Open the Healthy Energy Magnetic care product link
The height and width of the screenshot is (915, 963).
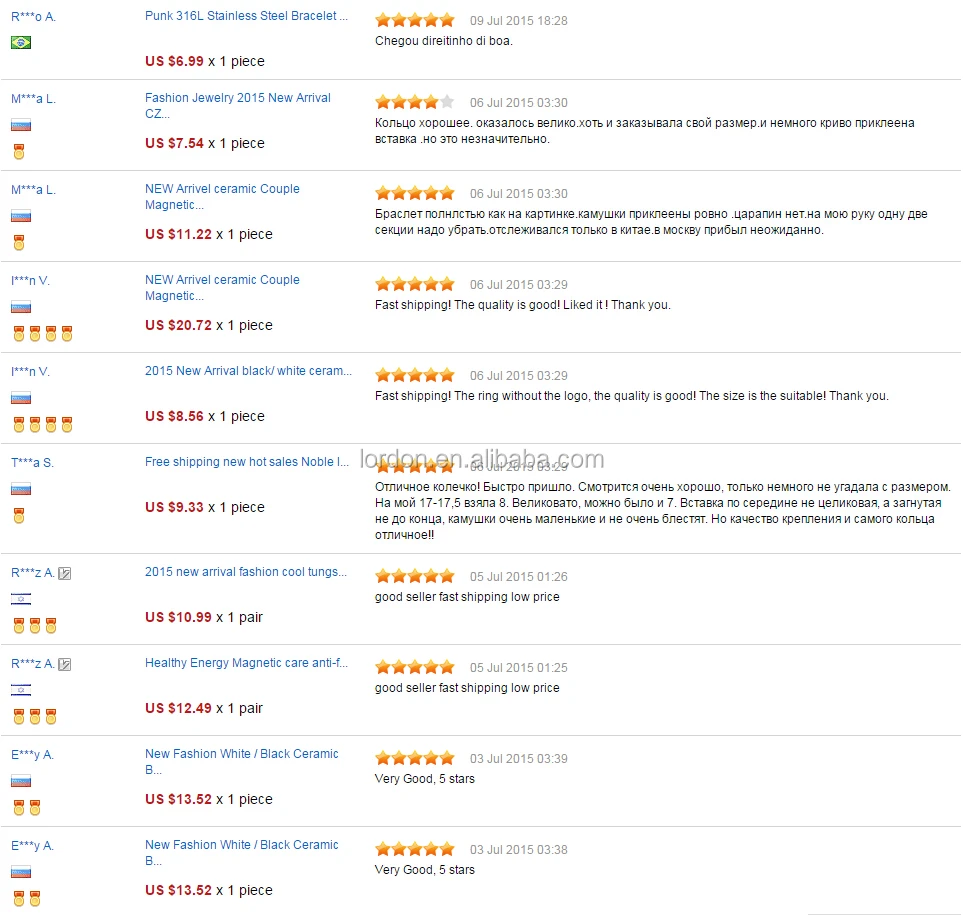coord(246,663)
